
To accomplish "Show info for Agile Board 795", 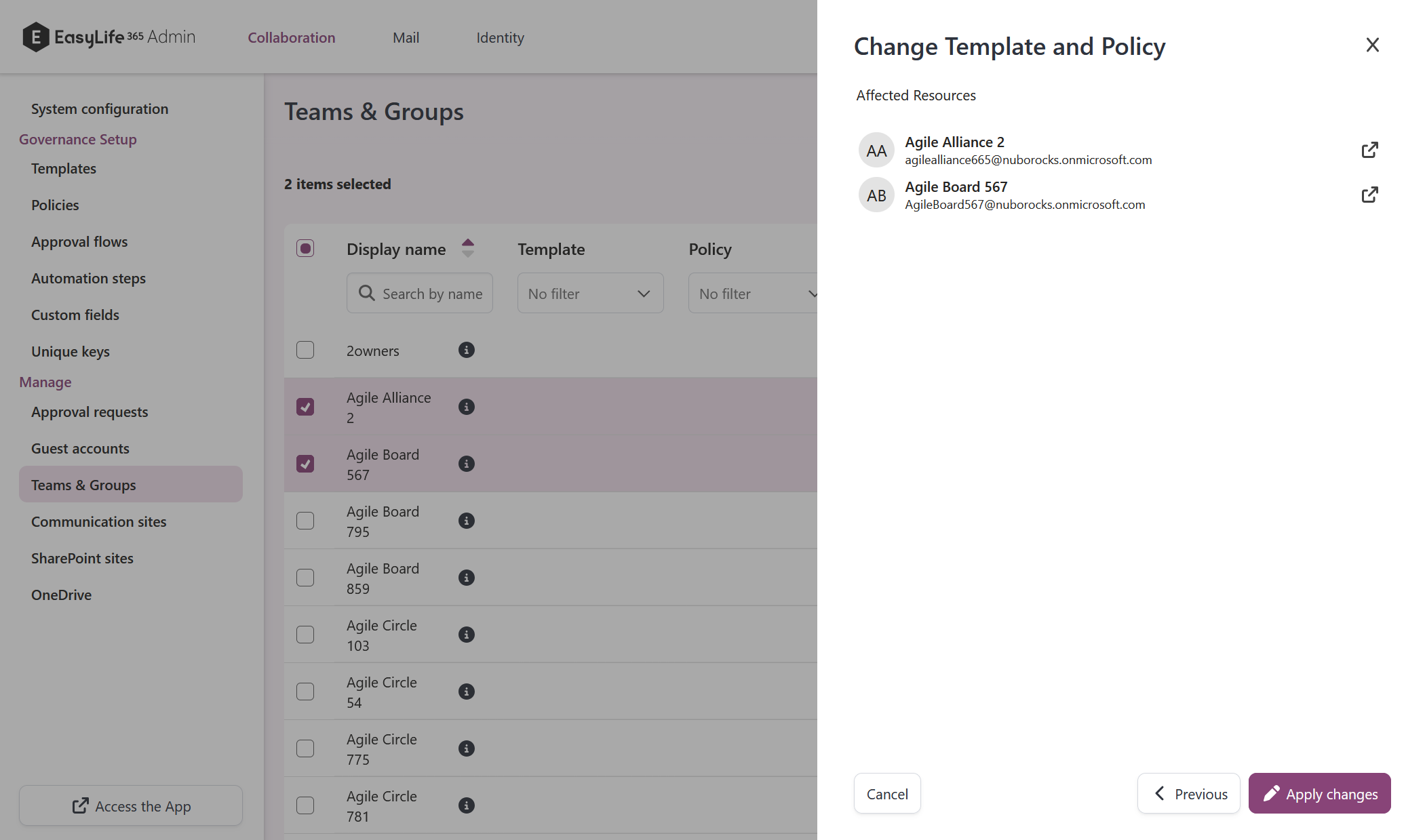I will [x=466, y=521].
